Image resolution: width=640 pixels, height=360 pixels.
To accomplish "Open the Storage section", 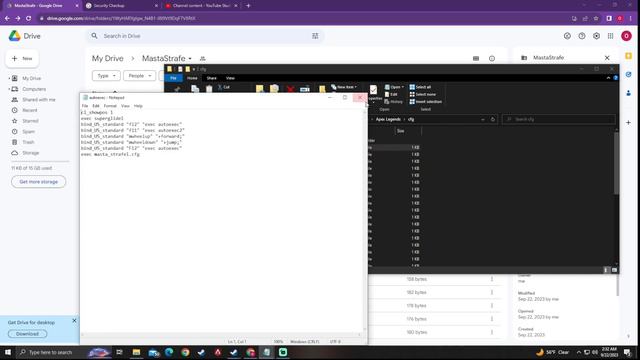I will 31,153.
